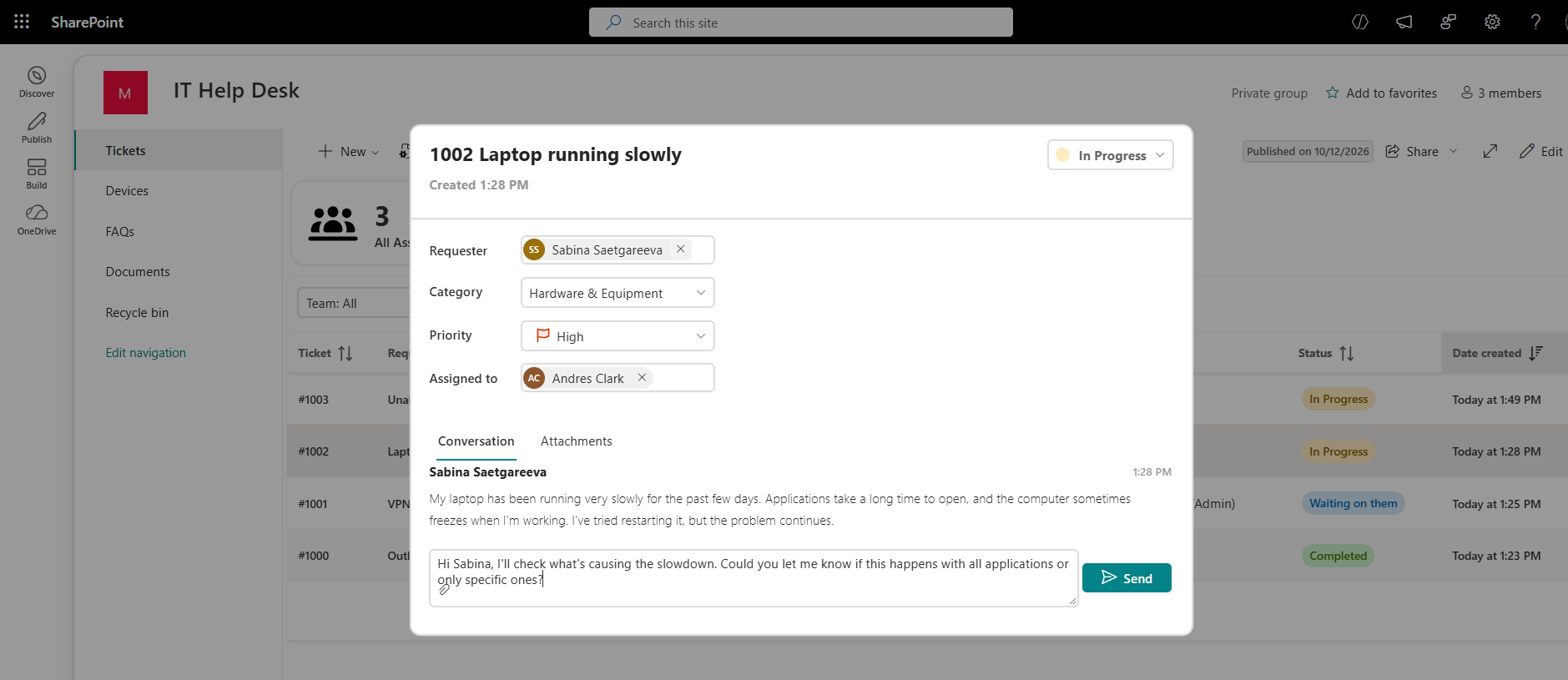1568x680 pixels.
Task: Click the Waiting on them status badge
Action: tap(1353, 503)
